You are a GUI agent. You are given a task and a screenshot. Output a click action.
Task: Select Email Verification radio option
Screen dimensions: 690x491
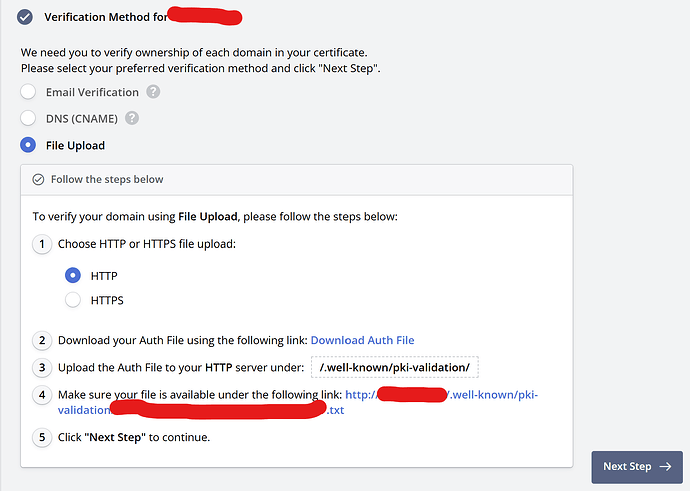tap(28, 92)
